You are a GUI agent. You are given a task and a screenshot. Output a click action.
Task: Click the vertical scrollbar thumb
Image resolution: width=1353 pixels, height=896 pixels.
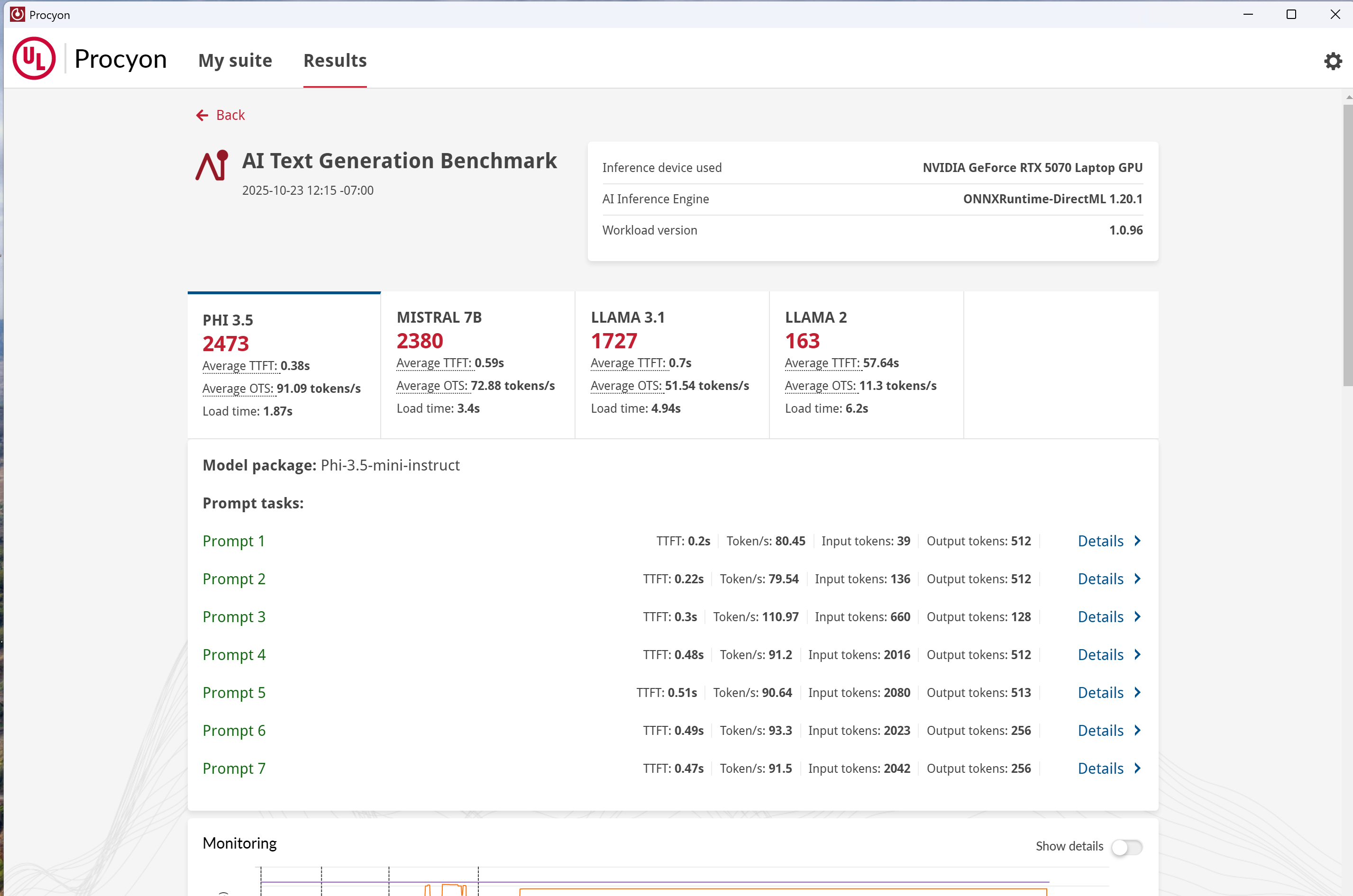(x=1347, y=246)
